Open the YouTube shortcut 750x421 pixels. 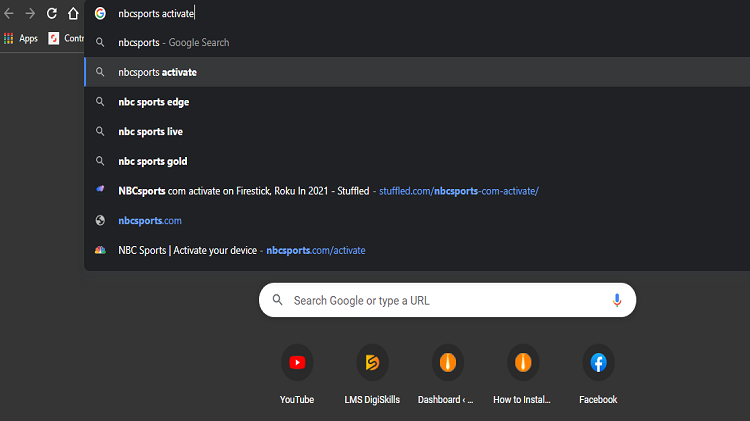point(297,363)
